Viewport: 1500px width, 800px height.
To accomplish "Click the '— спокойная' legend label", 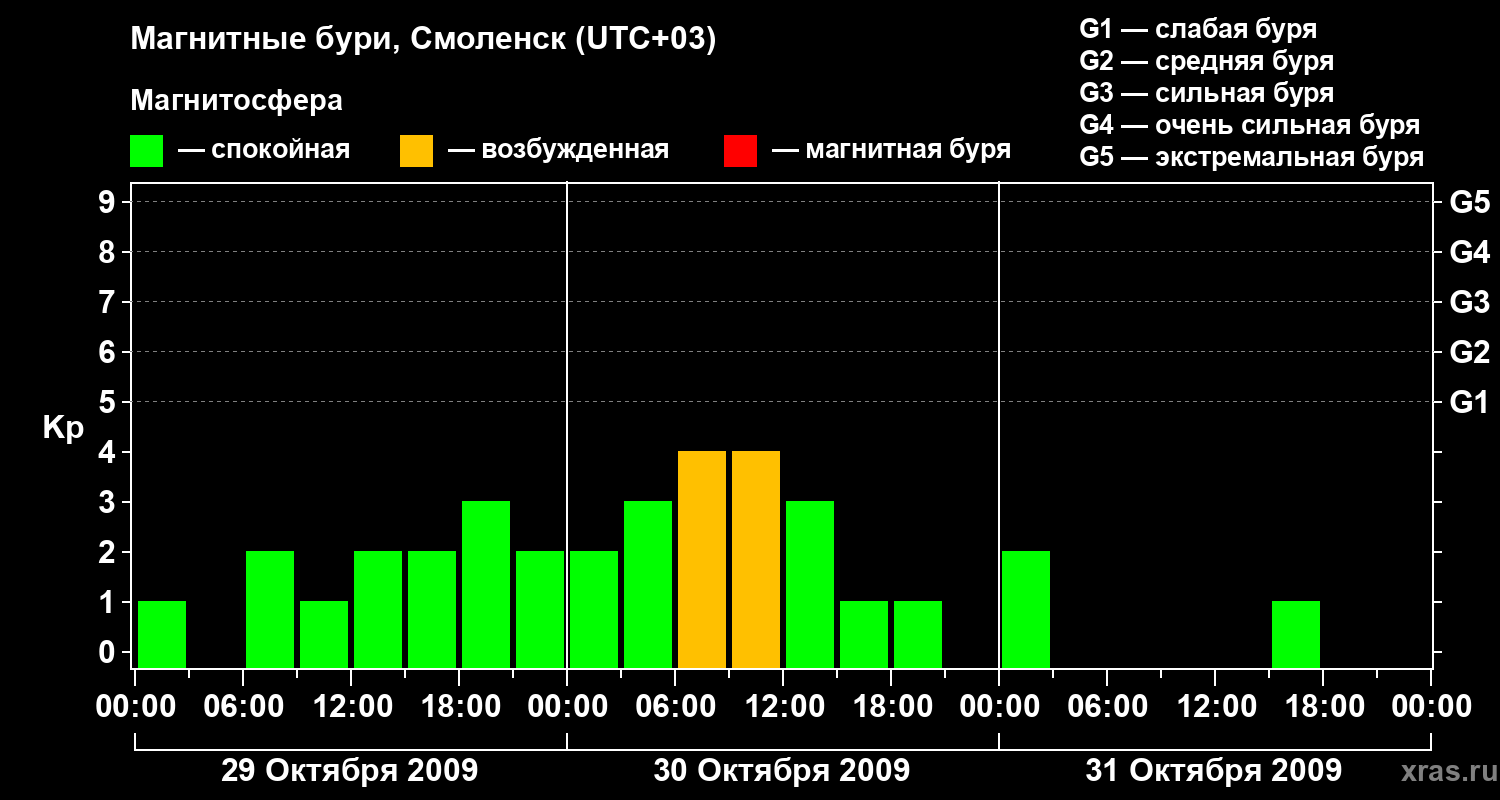I will pos(264,150).
